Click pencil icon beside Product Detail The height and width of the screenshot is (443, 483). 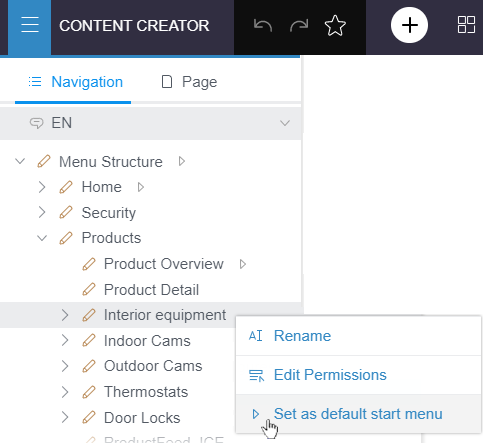pyautogui.click(x=89, y=289)
